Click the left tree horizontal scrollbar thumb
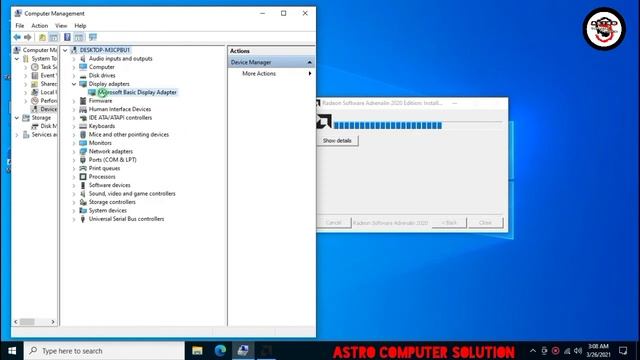This screenshot has width=640, height=360. click(27, 322)
